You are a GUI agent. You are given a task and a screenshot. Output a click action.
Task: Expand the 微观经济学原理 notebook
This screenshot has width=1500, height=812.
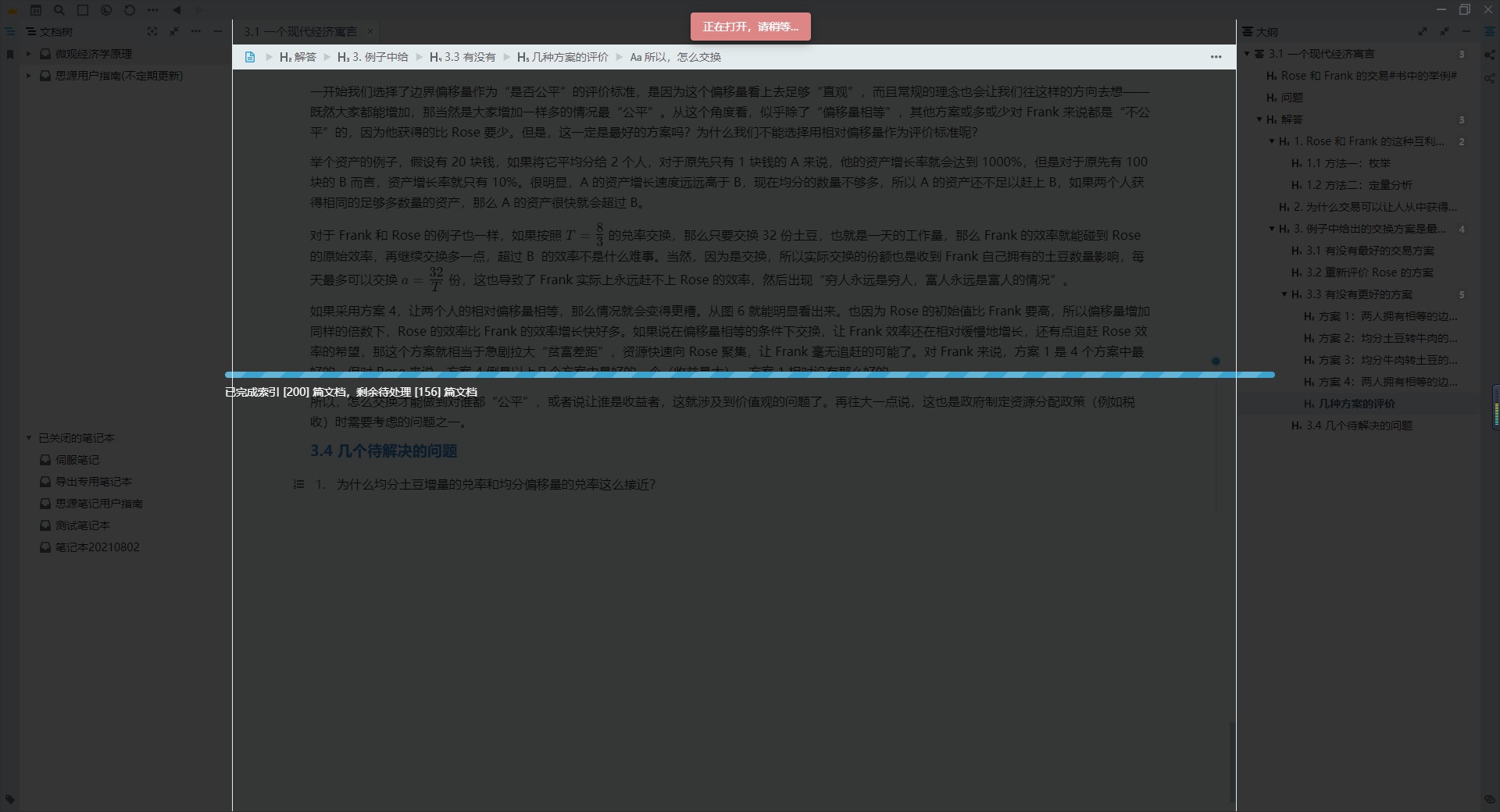click(27, 54)
